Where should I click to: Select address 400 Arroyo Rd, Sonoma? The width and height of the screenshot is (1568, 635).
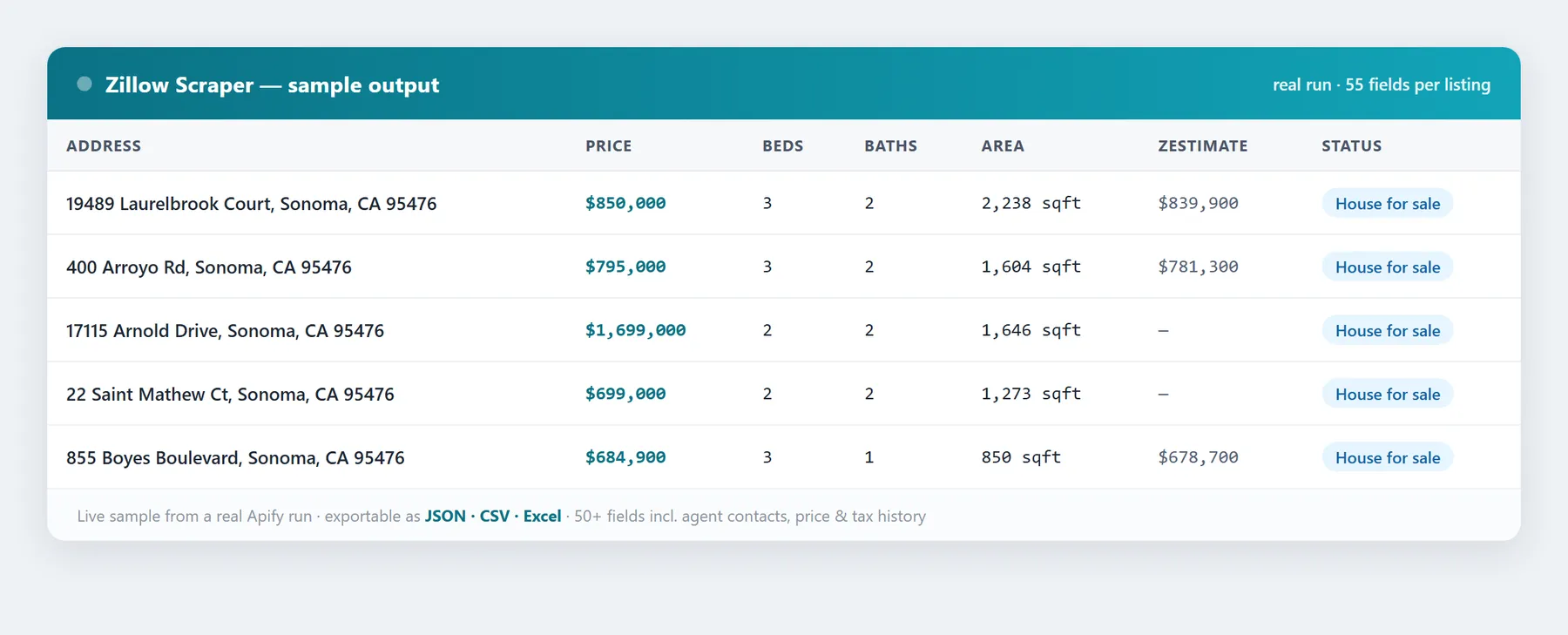[209, 267]
